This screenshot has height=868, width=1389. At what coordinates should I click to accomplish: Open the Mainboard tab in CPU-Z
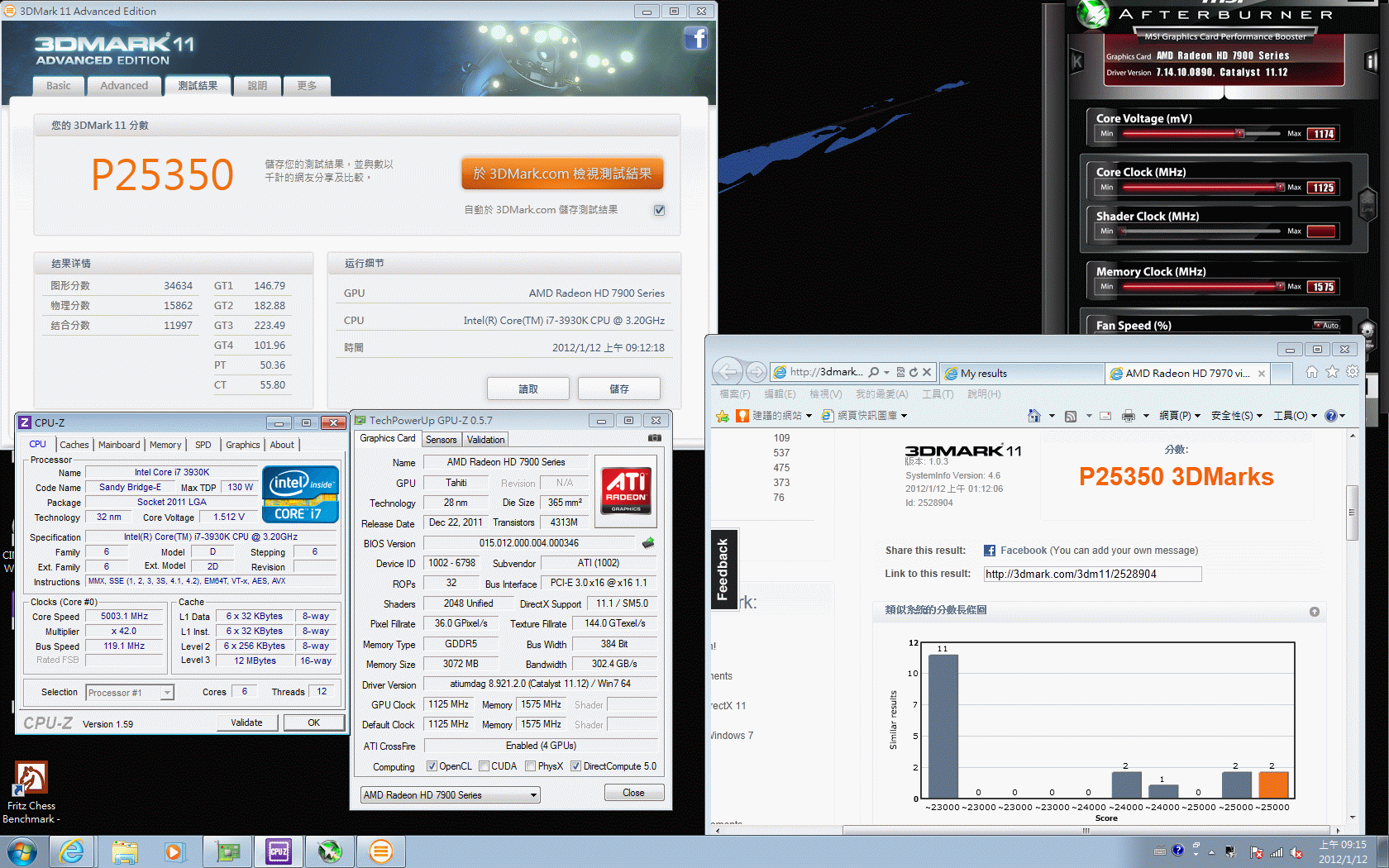119,445
